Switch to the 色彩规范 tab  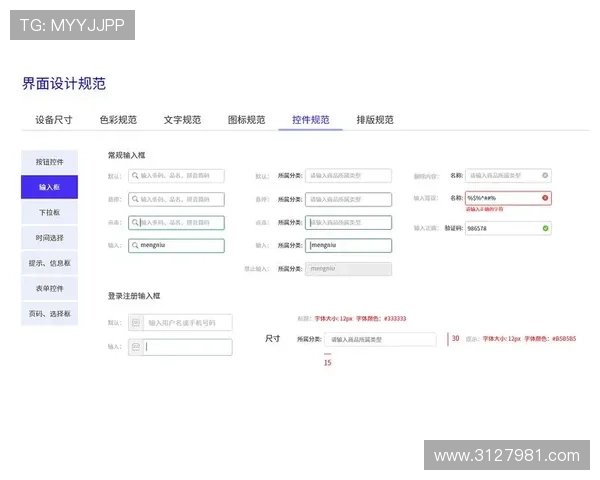click(118, 120)
